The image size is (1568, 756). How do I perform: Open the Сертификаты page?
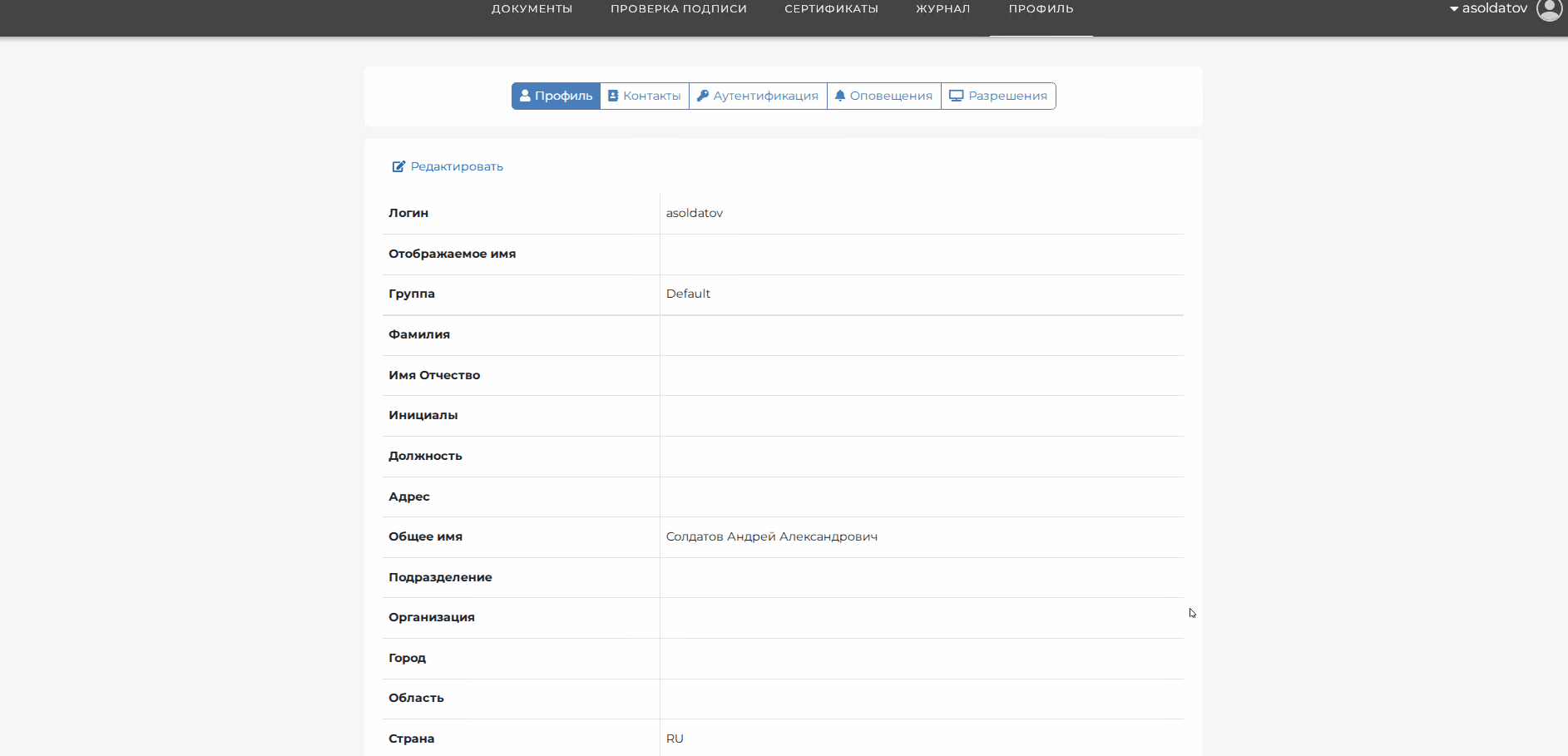831,9
